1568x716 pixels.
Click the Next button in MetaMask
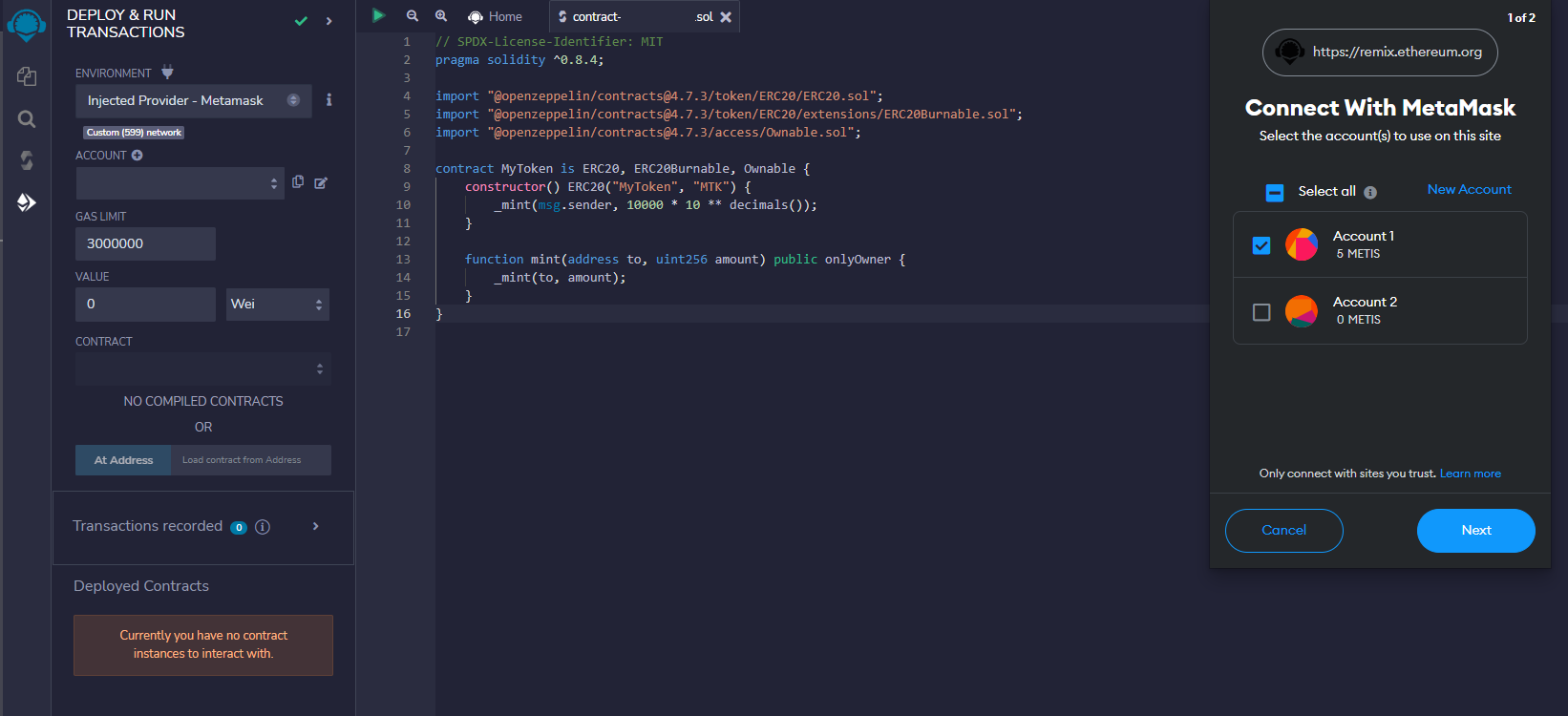(x=1475, y=531)
